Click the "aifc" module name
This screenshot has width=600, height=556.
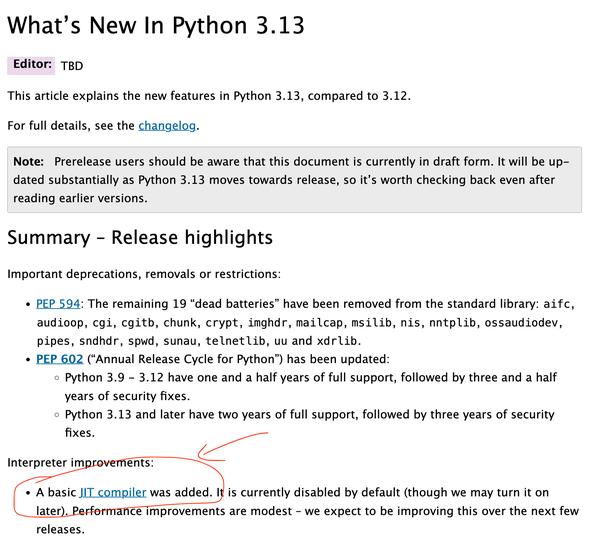[x=557, y=304]
